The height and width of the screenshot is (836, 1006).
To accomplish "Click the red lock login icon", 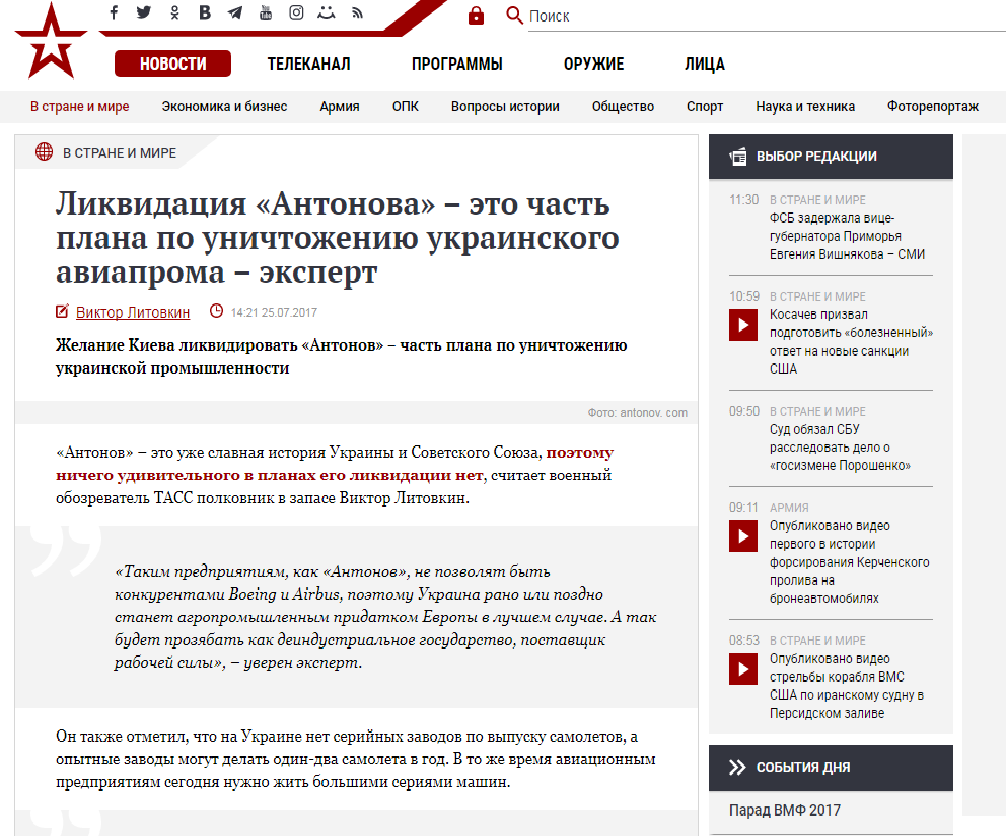I will [x=476, y=15].
